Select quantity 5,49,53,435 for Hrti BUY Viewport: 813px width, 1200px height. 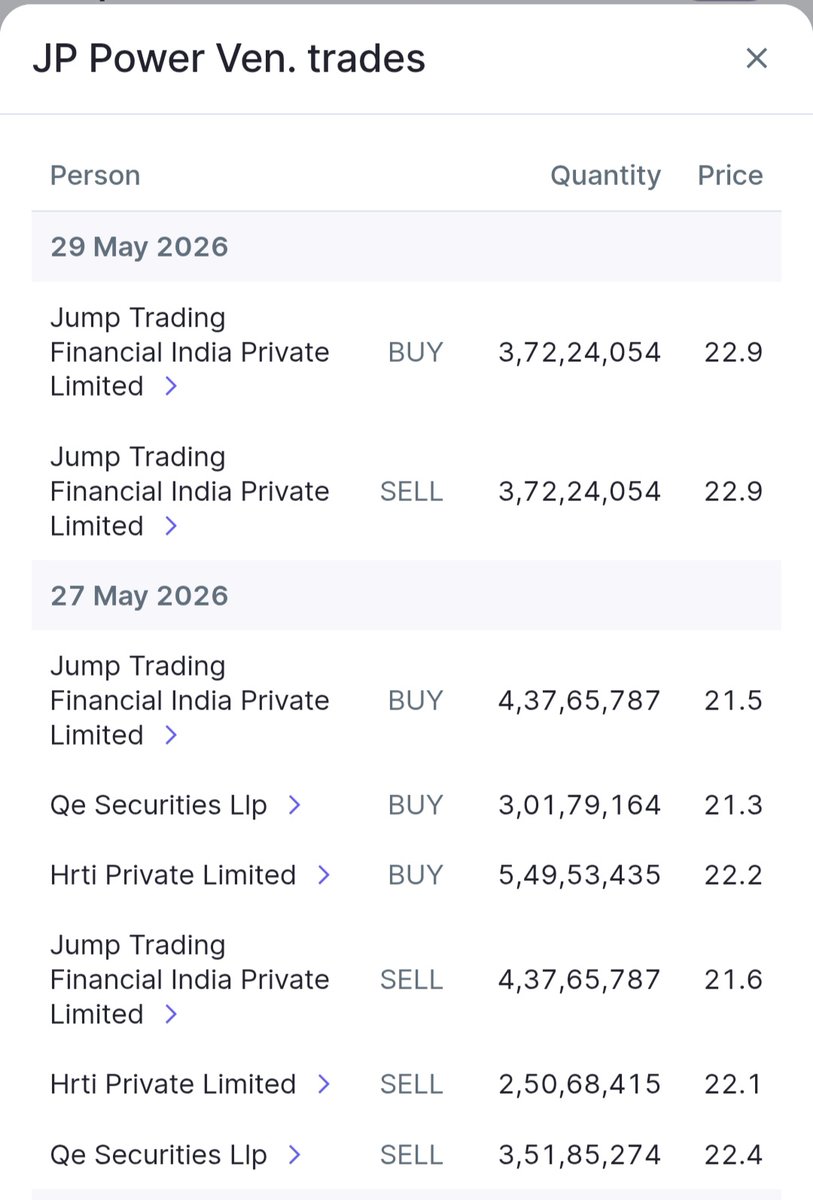[579, 875]
